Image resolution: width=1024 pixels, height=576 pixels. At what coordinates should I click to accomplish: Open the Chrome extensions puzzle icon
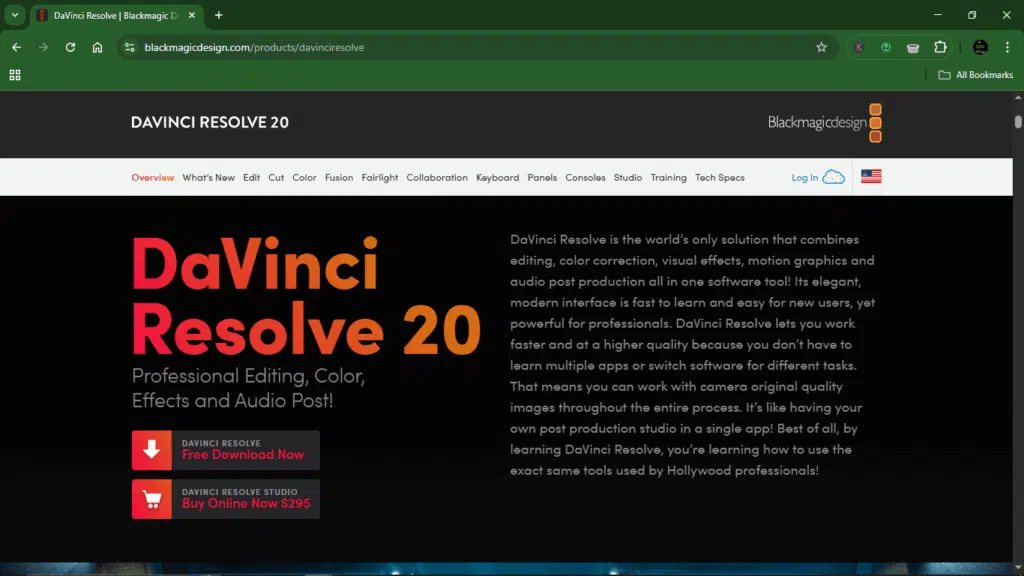tap(940, 47)
